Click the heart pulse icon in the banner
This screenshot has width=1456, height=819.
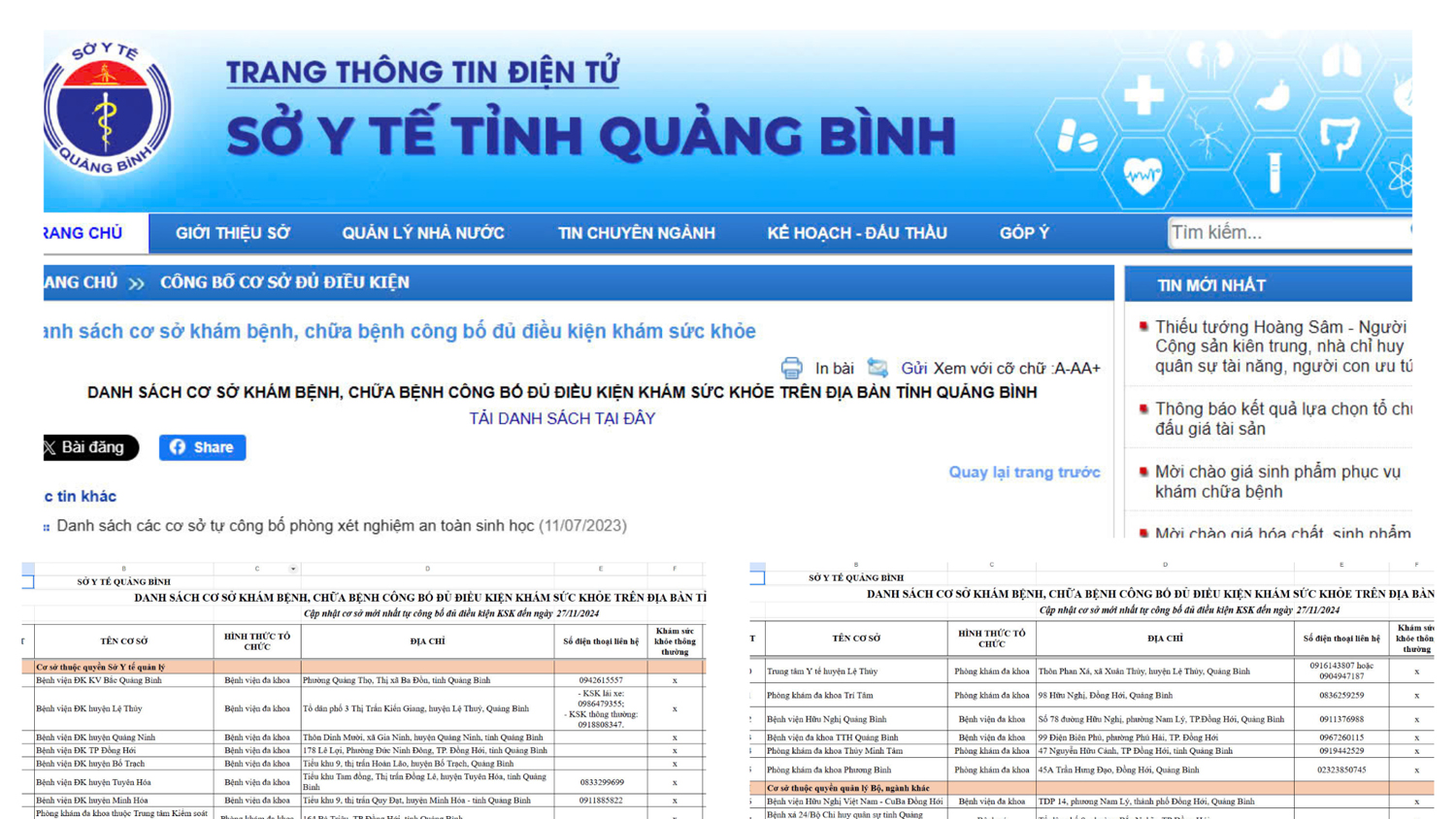[x=1142, y=176]
